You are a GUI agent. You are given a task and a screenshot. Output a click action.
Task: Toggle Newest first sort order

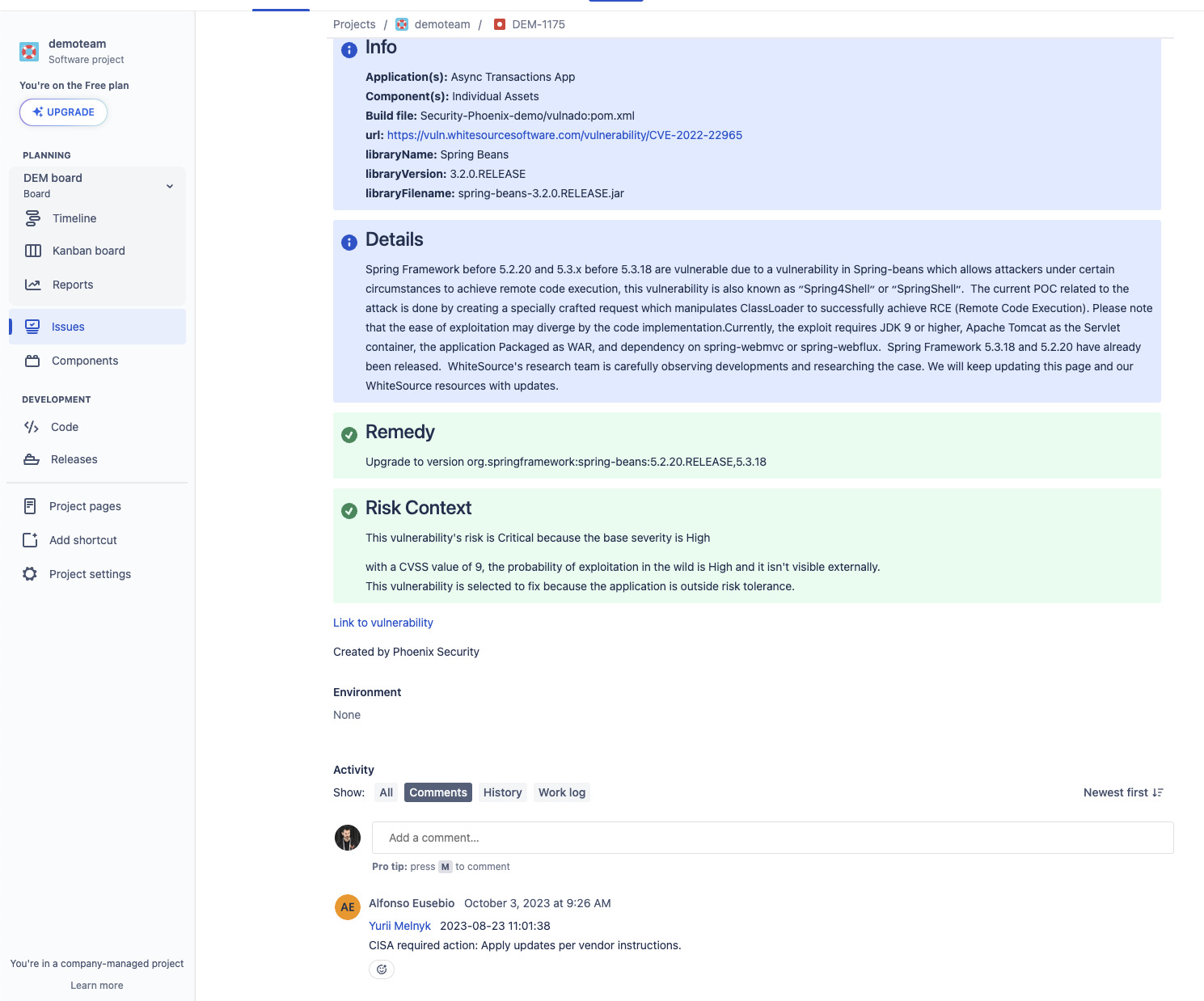point(1123,792)
